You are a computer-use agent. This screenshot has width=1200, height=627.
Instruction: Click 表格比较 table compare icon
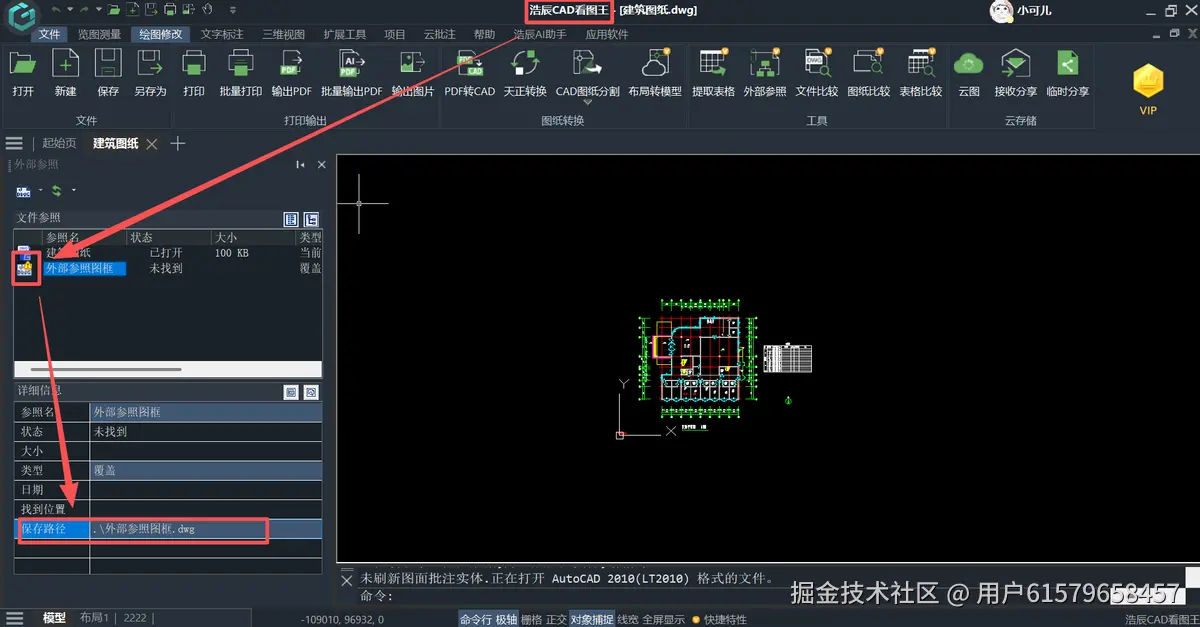click(921, 64)
